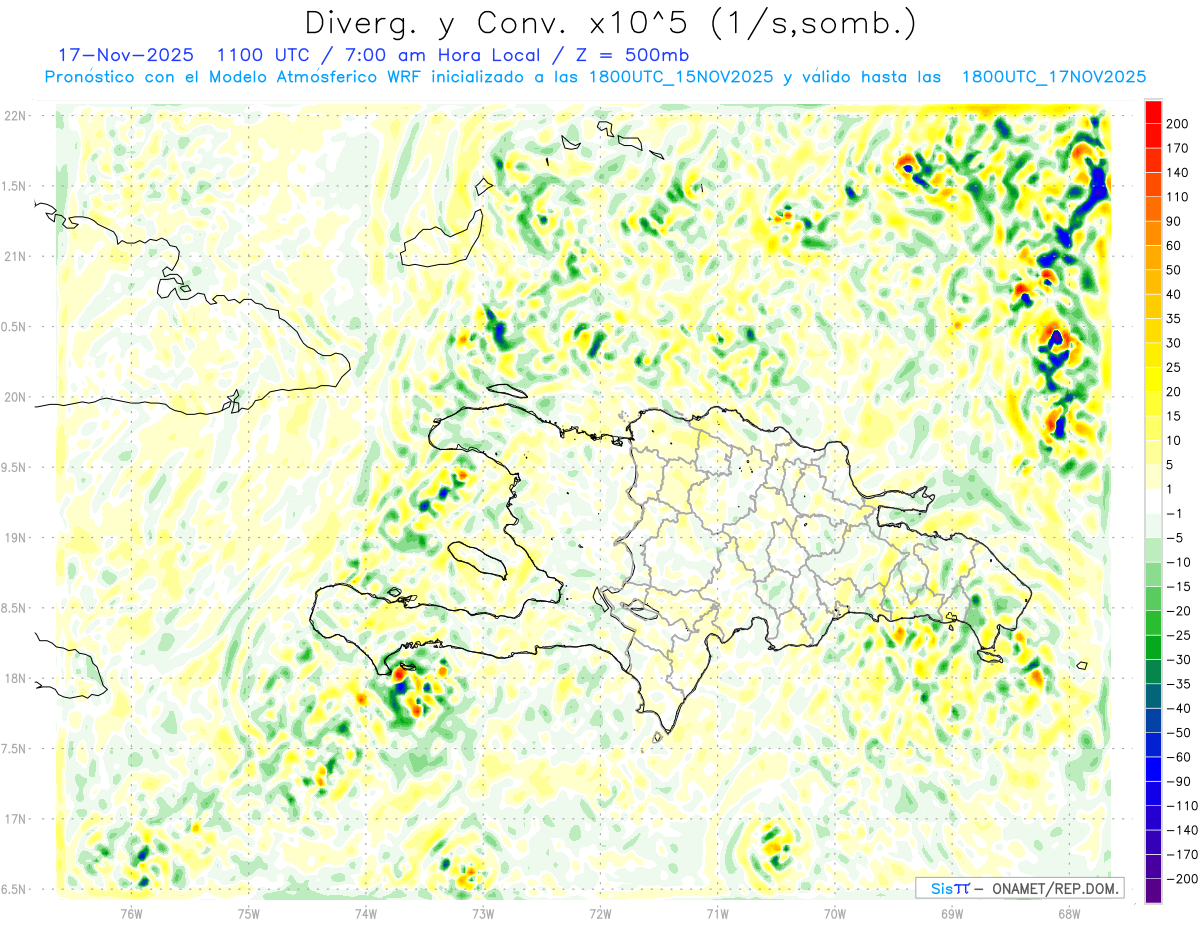This screenshot has width=1200, height=927.
Task: Pick the white colorbar segment between 1 and -1
Action: [1153, 501]
